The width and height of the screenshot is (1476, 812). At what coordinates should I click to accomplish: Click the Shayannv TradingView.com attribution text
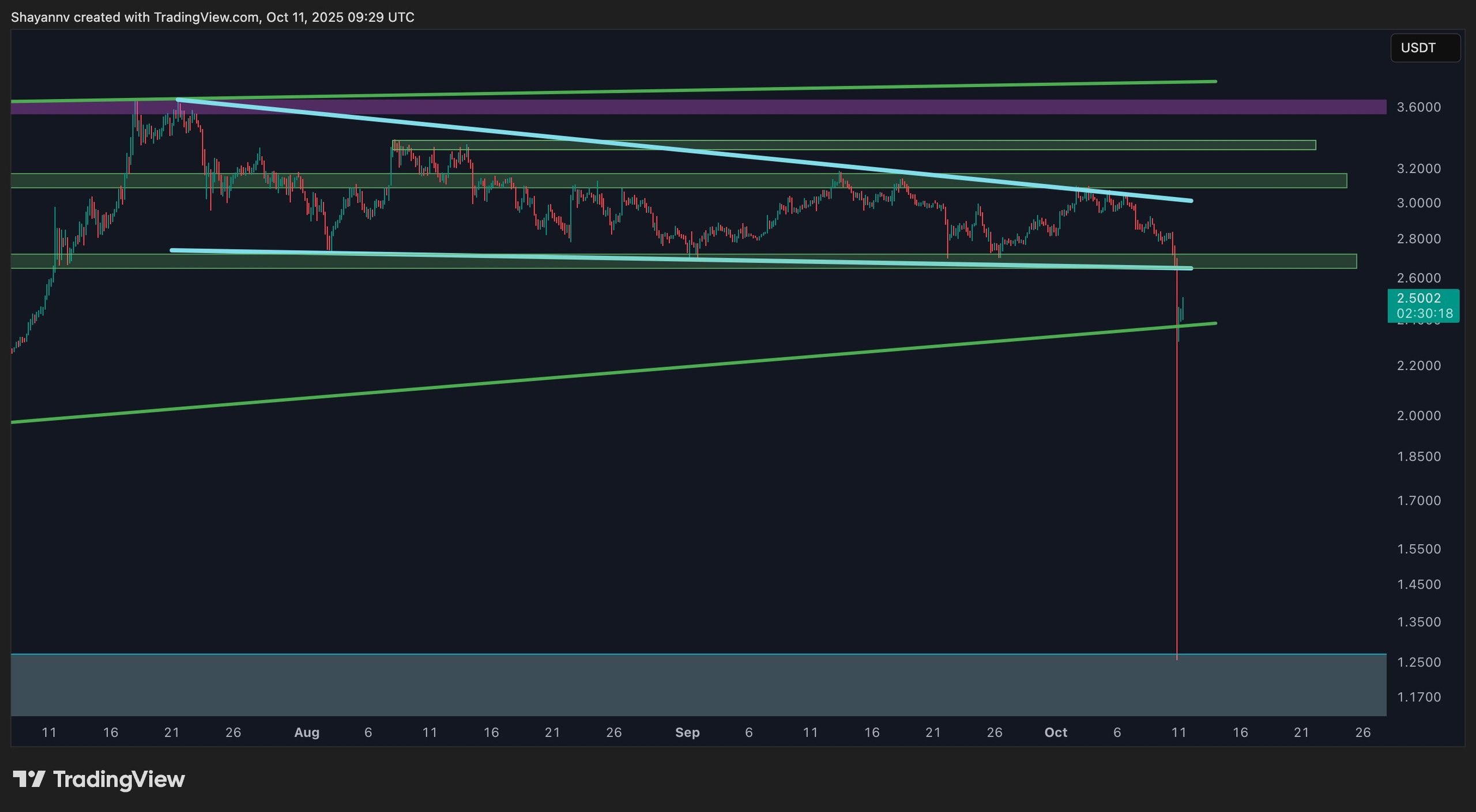pos(212,17)
